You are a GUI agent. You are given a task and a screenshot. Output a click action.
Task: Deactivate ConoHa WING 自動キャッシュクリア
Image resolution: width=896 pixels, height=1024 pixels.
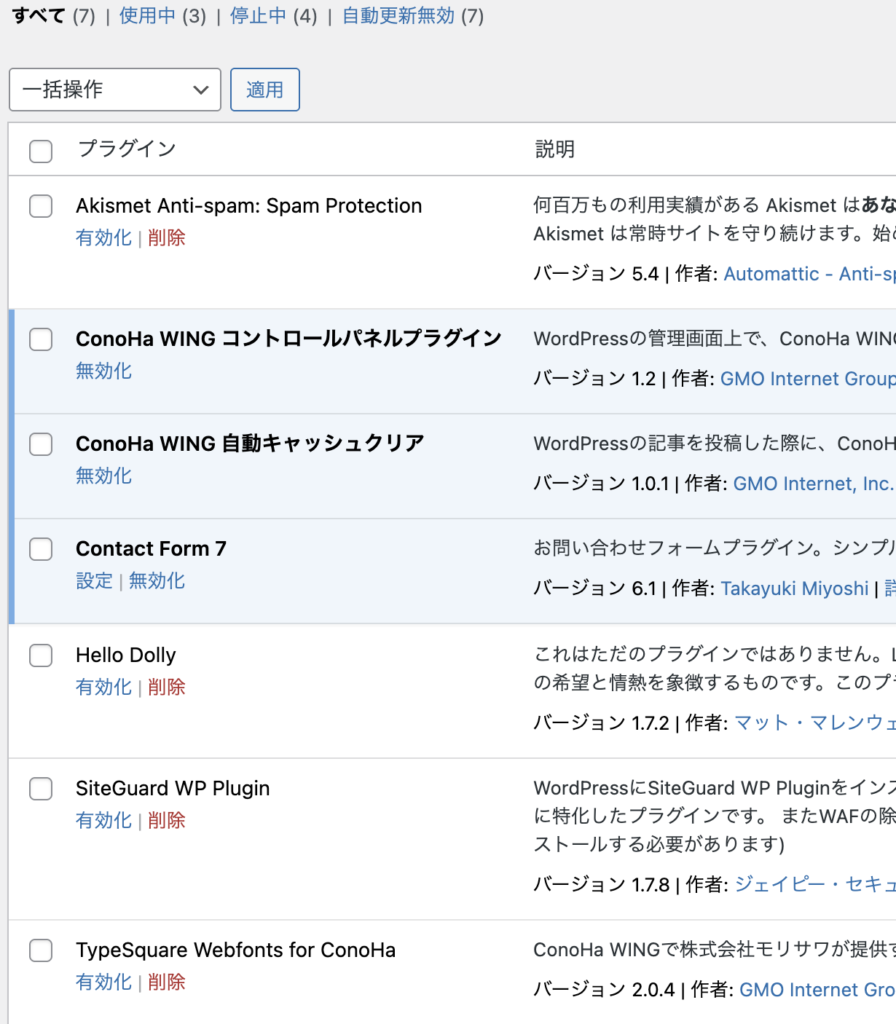click(104, 476)
